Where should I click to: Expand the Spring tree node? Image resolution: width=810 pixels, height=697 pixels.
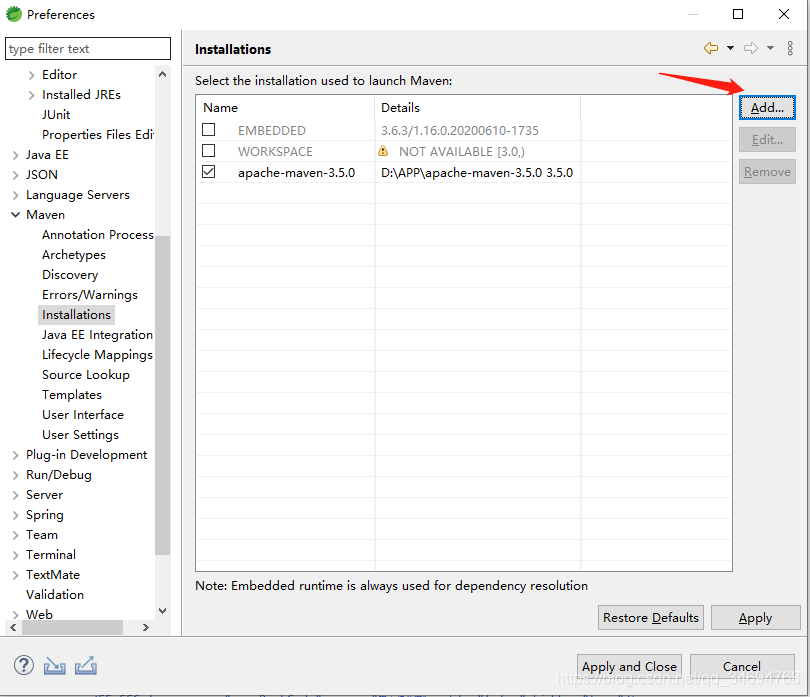point(15,515)
